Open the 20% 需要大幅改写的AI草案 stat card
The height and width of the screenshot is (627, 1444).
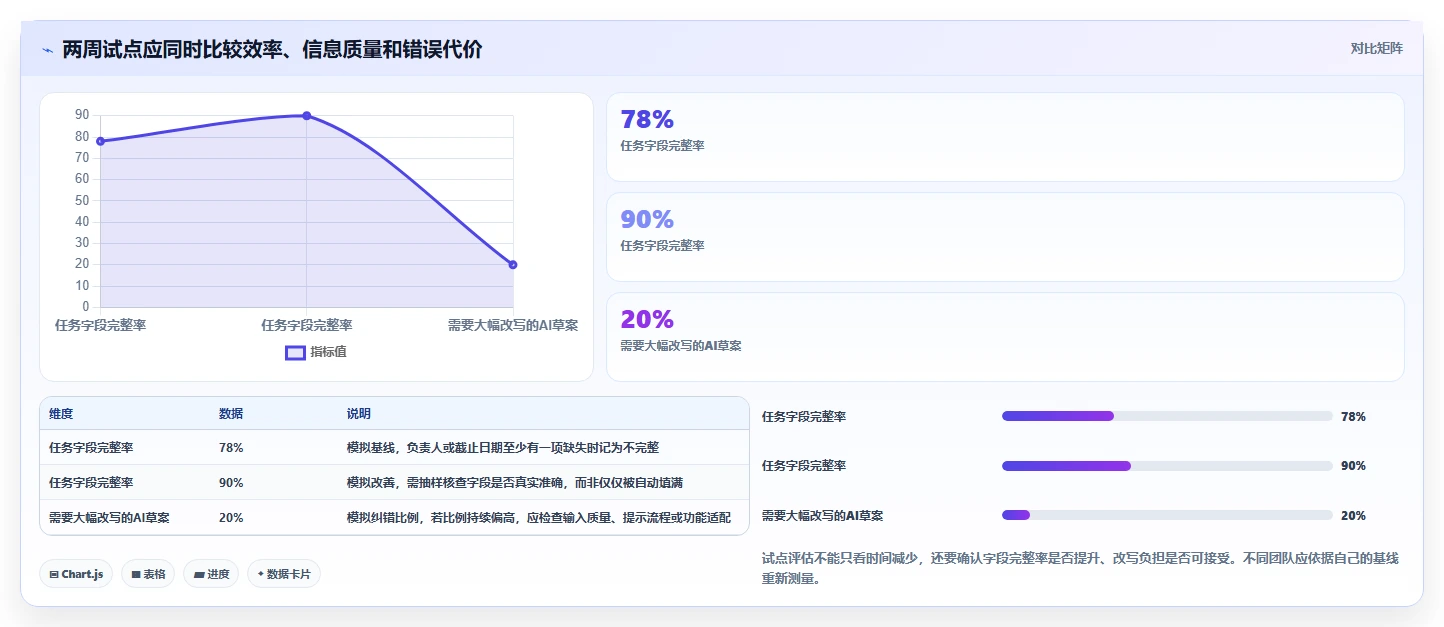coord(1005,337)
